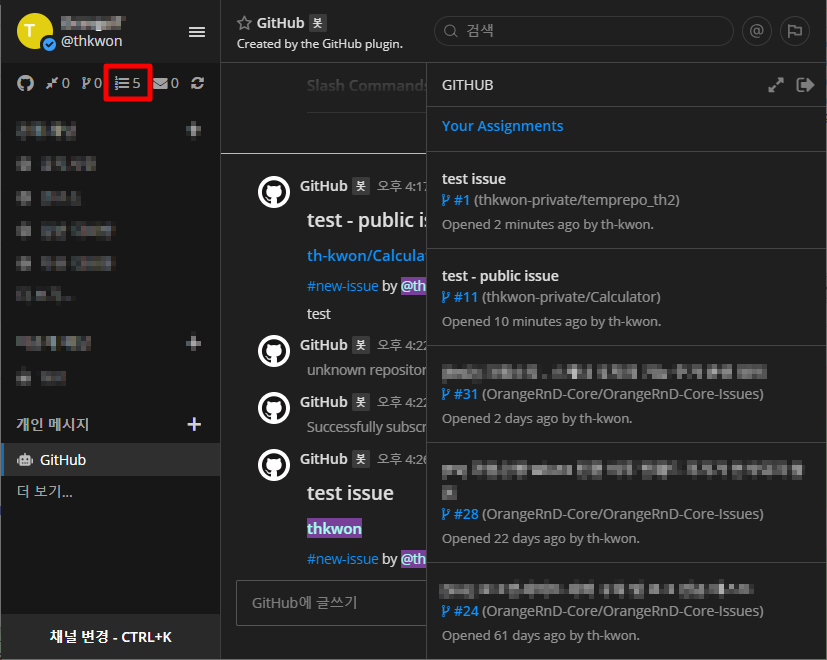The width and height of the screenshot is (827, 660).
Task: Favorite the GitHub channel with star
Action: coord(244,23)
